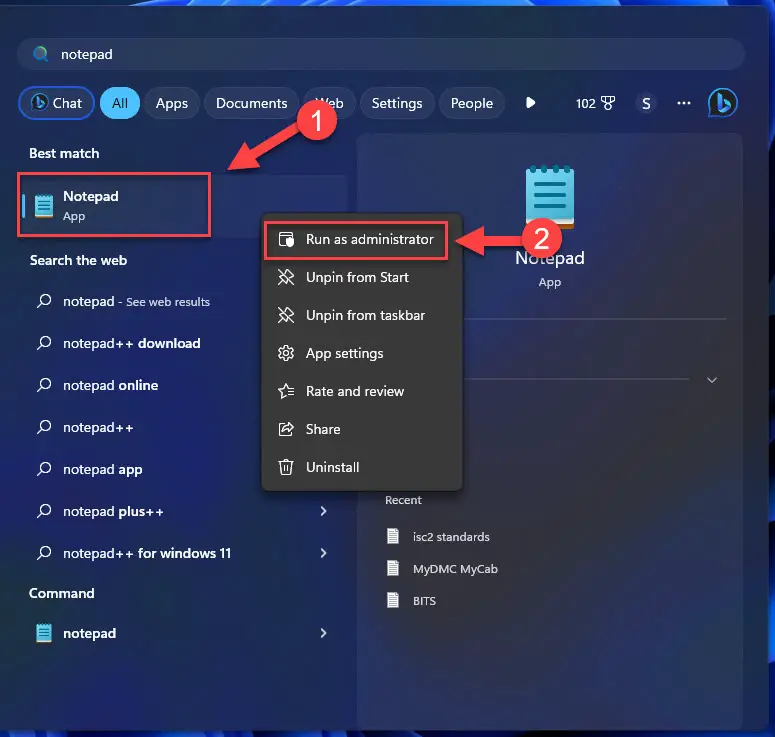The width and height of the screenshot is (775, 737).
Task: Switch to the Settings filter tab
Action: [x=397, y=103]
